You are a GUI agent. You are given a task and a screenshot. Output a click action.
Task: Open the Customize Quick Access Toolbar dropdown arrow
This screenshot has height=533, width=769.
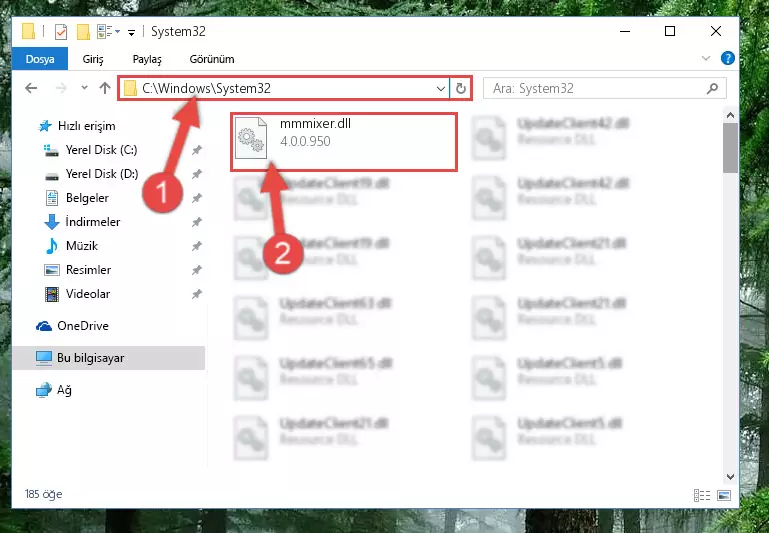tap(131, 32)
